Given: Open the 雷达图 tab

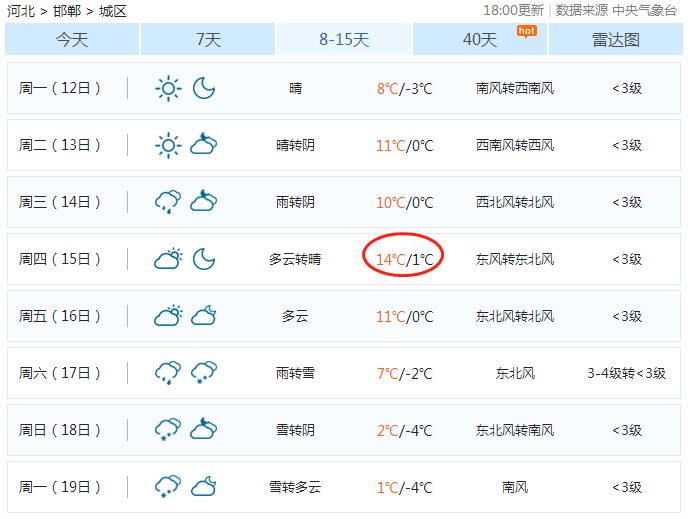Looking at the screenshot, I should (616, 40).
